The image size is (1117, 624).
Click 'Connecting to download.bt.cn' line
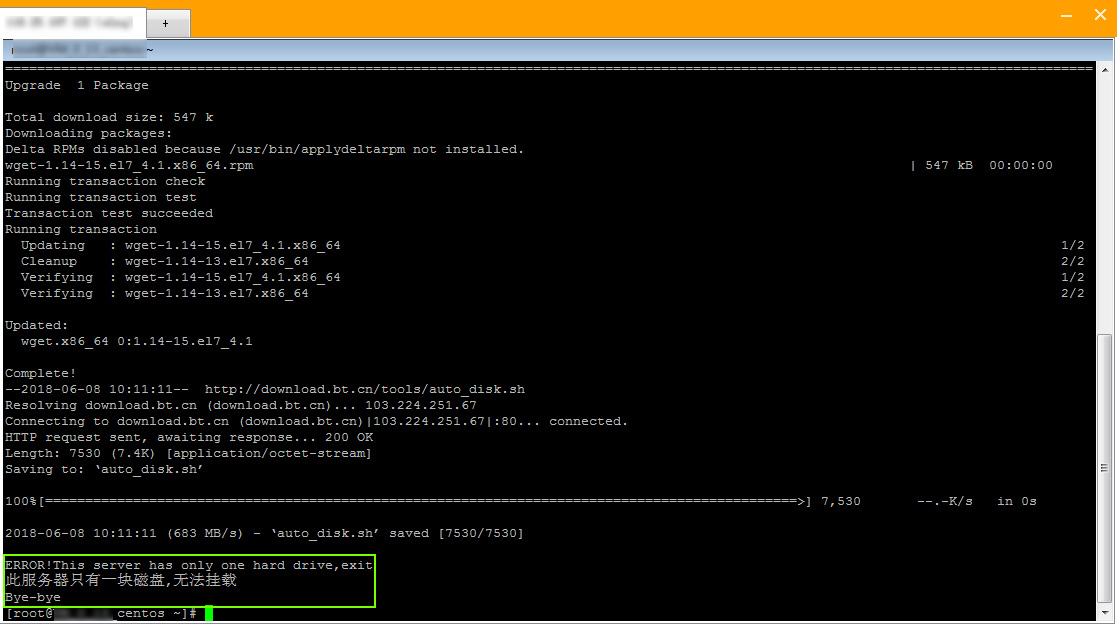click(316, 422)
